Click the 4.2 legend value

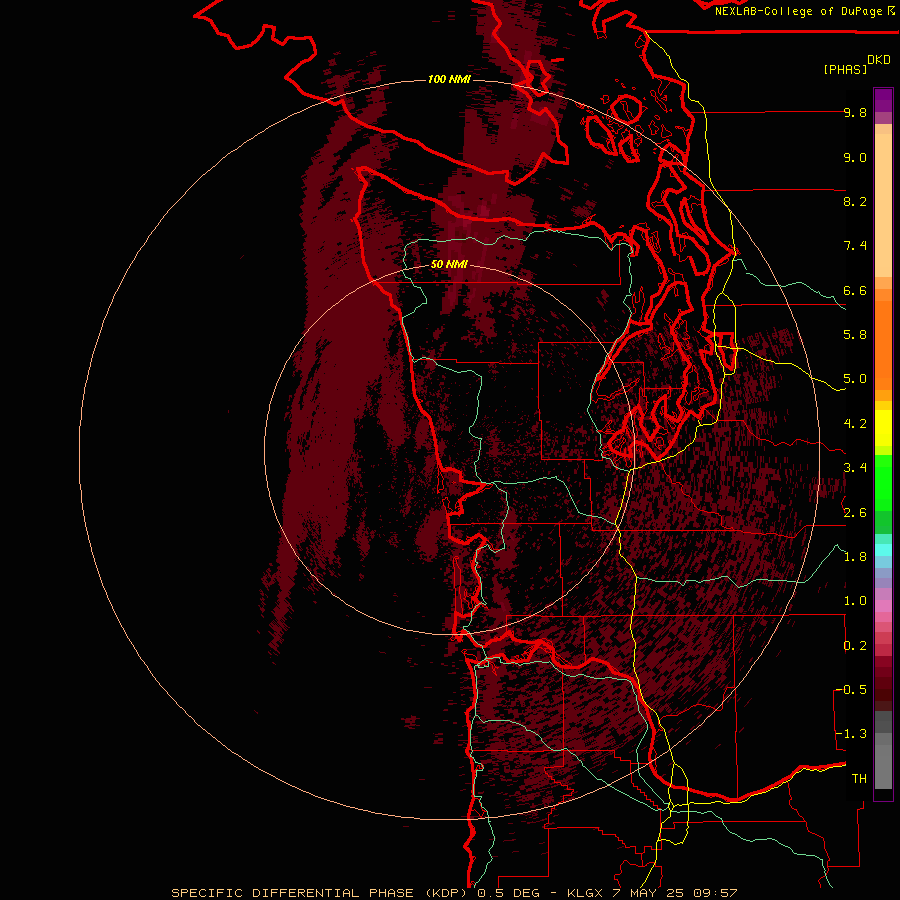tap(855, 424)
